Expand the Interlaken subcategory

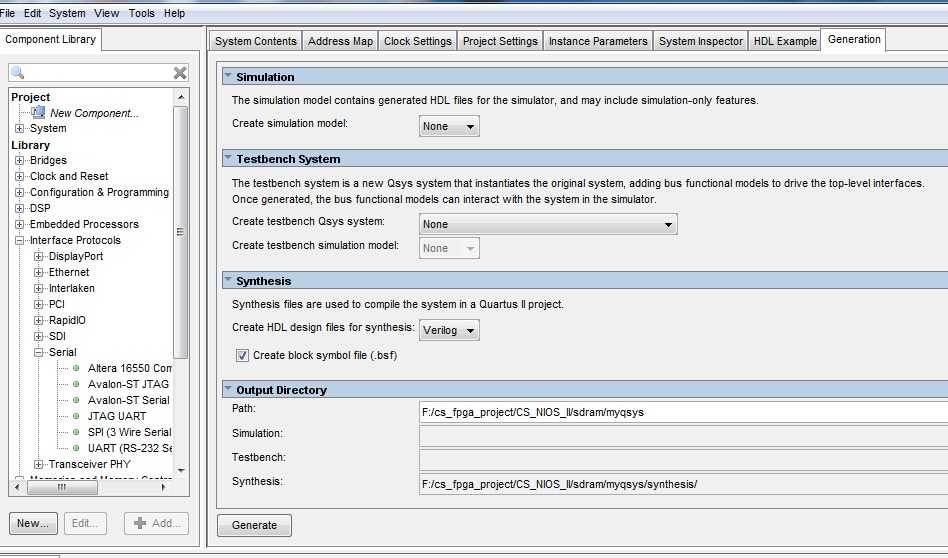pyautogui.click(x=39, y=288)
